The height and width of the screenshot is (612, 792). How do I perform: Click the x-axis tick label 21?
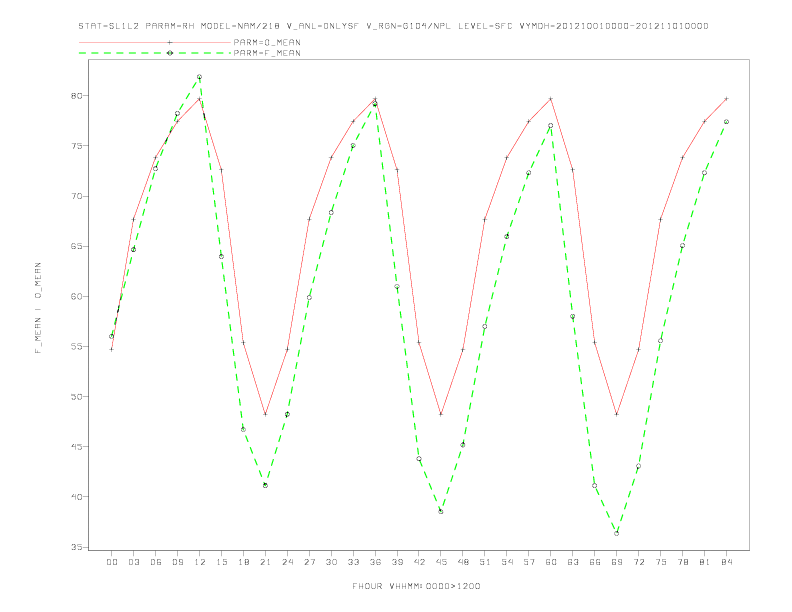265,562
